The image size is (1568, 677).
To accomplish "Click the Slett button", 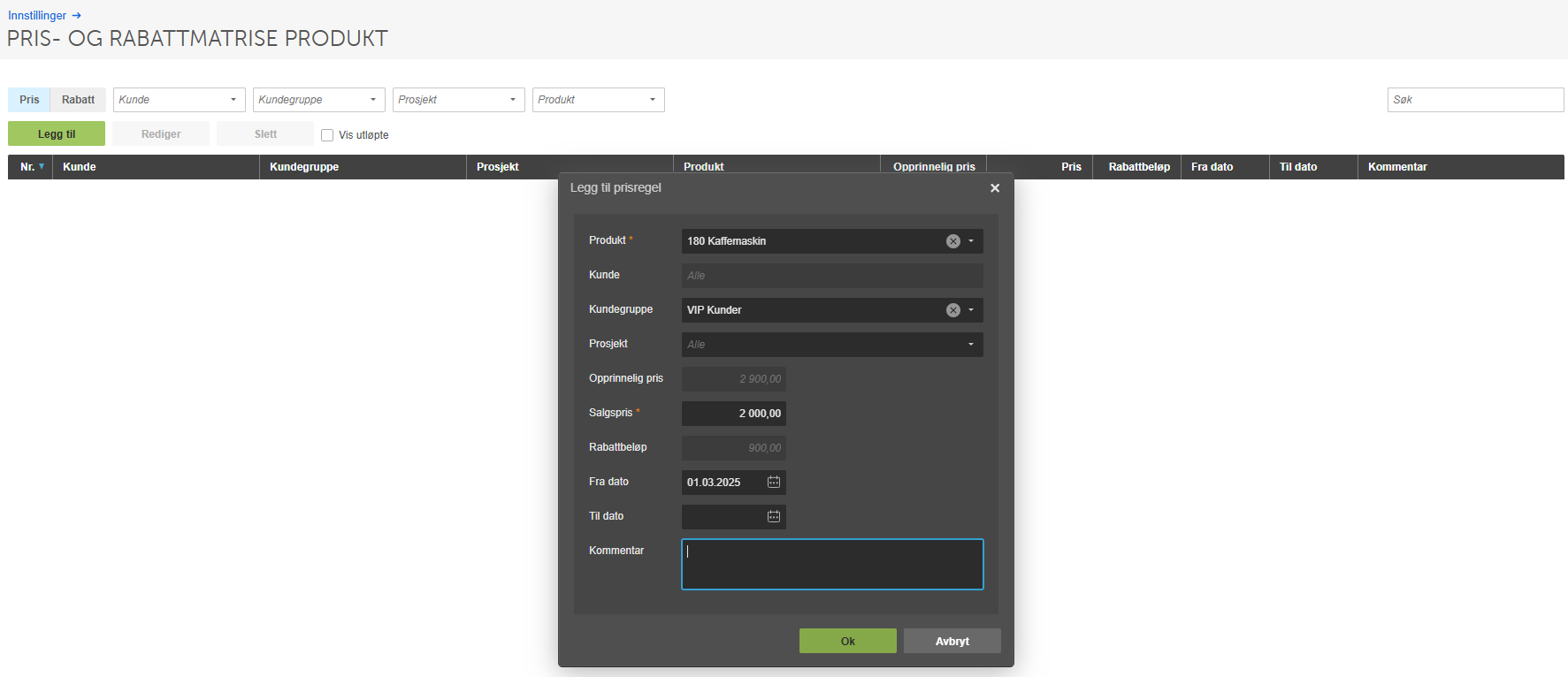I will (x=265, y=133).
